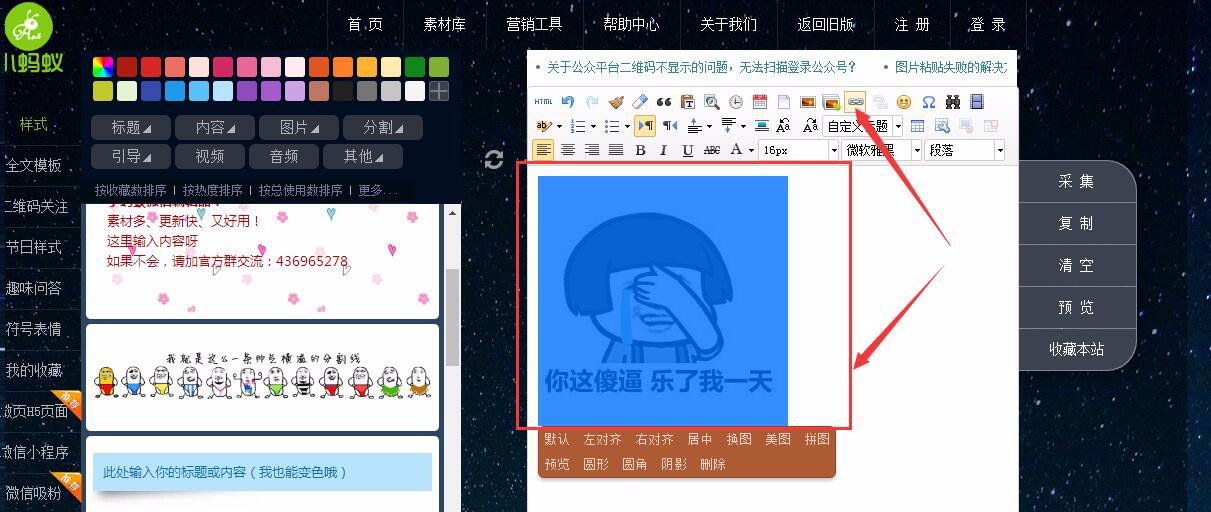Expand the 引导 style category

[131, 157]
